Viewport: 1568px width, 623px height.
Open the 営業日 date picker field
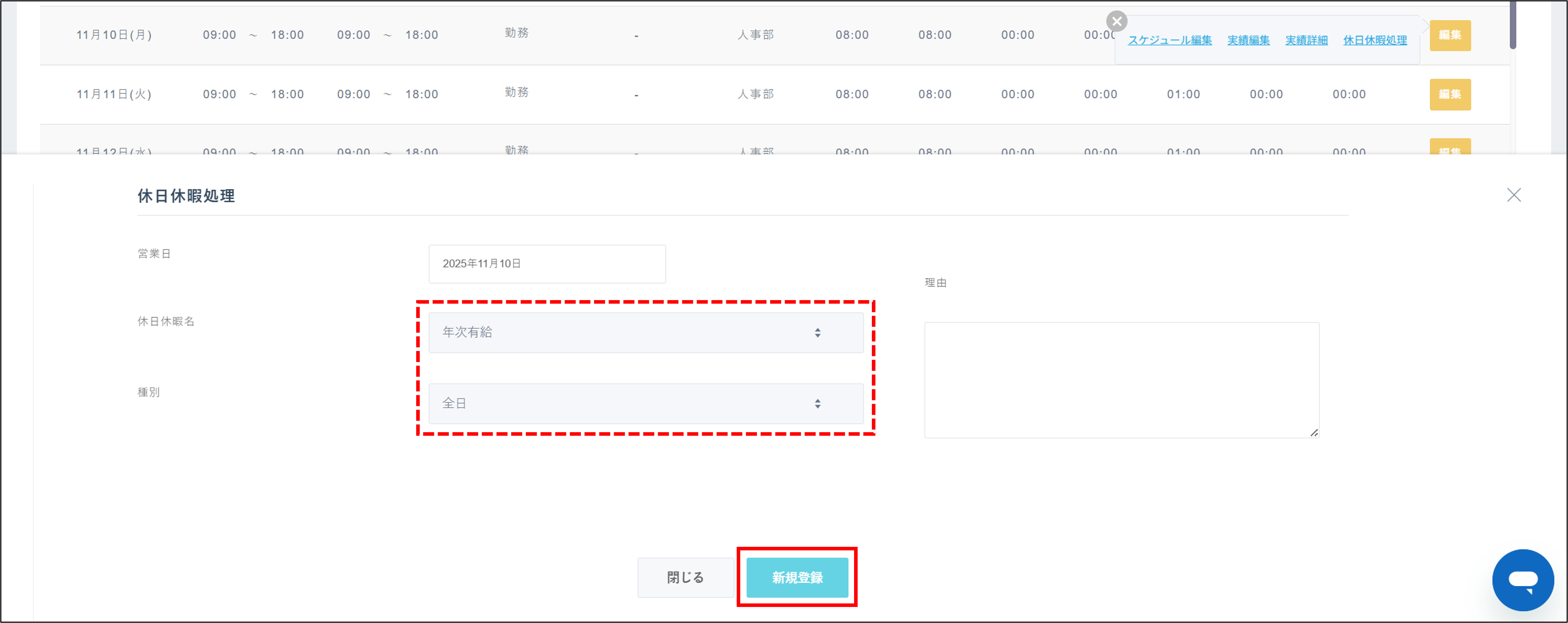click(x=546, y=264)
